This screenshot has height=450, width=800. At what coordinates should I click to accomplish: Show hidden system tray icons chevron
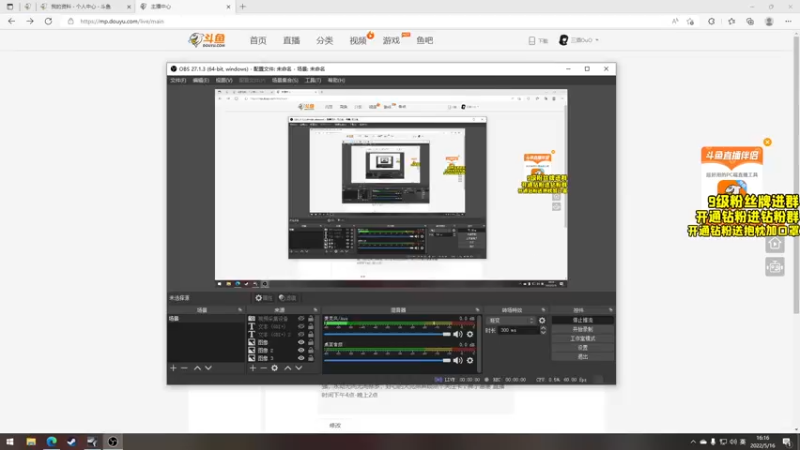click(x=693, y=442)
